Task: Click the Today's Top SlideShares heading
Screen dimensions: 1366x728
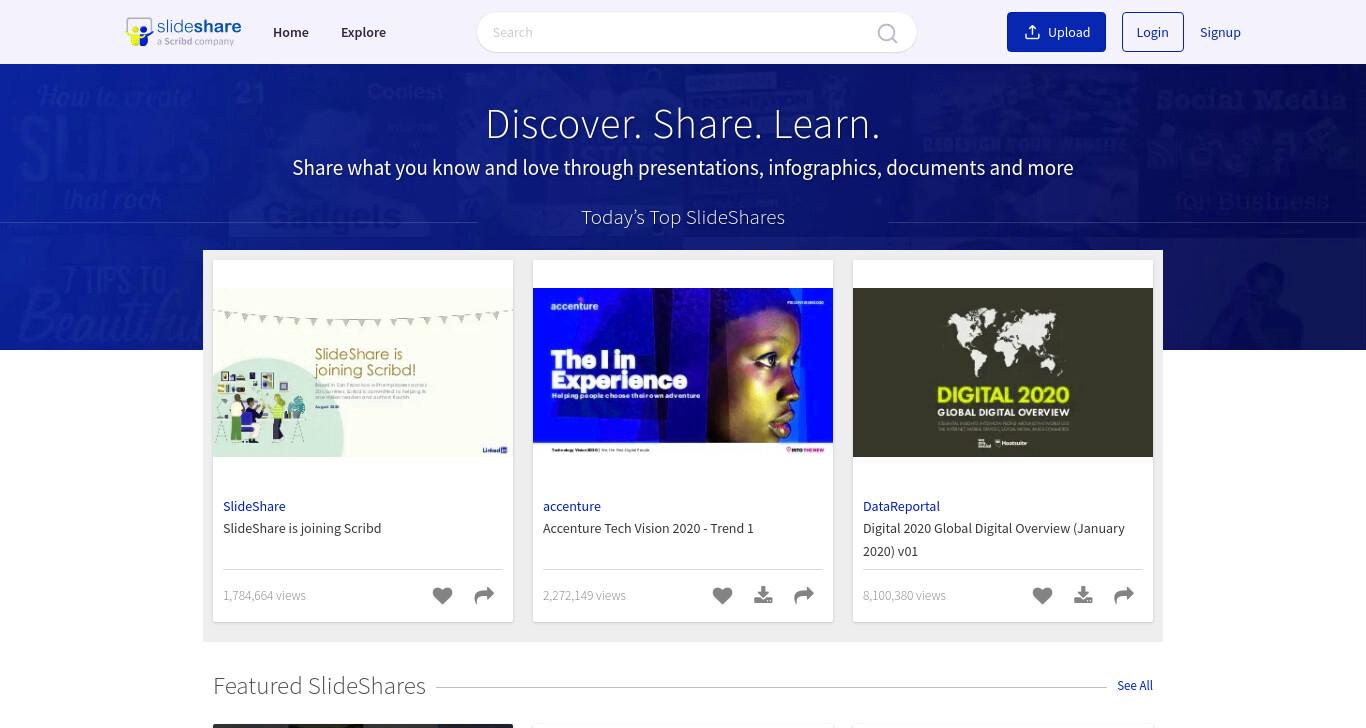Action: click(683, 217)
